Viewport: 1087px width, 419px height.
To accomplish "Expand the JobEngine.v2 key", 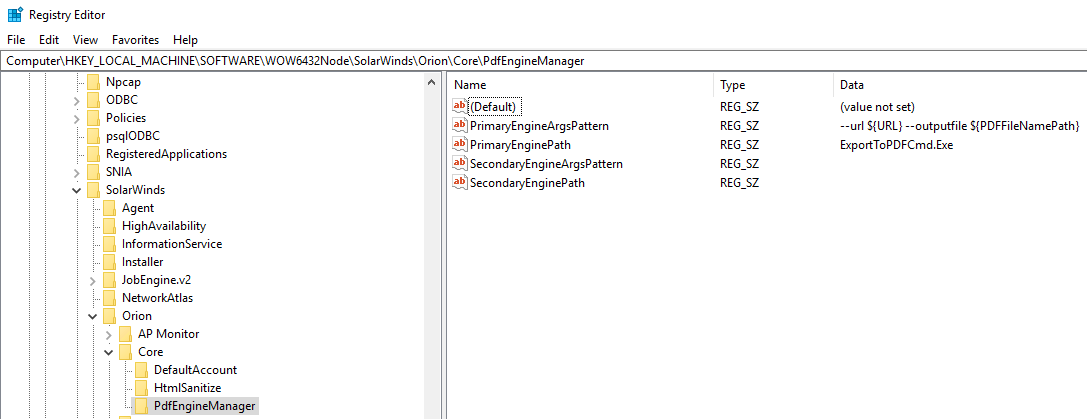I will point(93,280).
